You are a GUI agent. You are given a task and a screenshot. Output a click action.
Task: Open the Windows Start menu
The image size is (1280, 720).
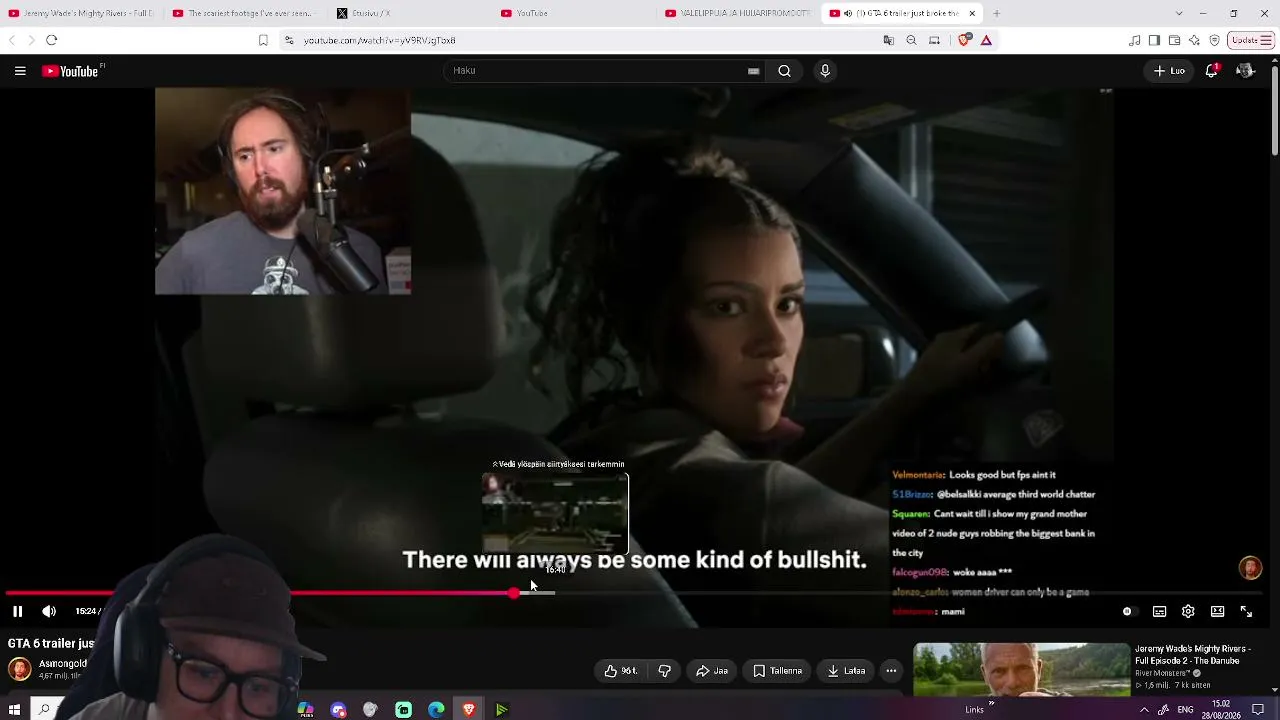14,710
